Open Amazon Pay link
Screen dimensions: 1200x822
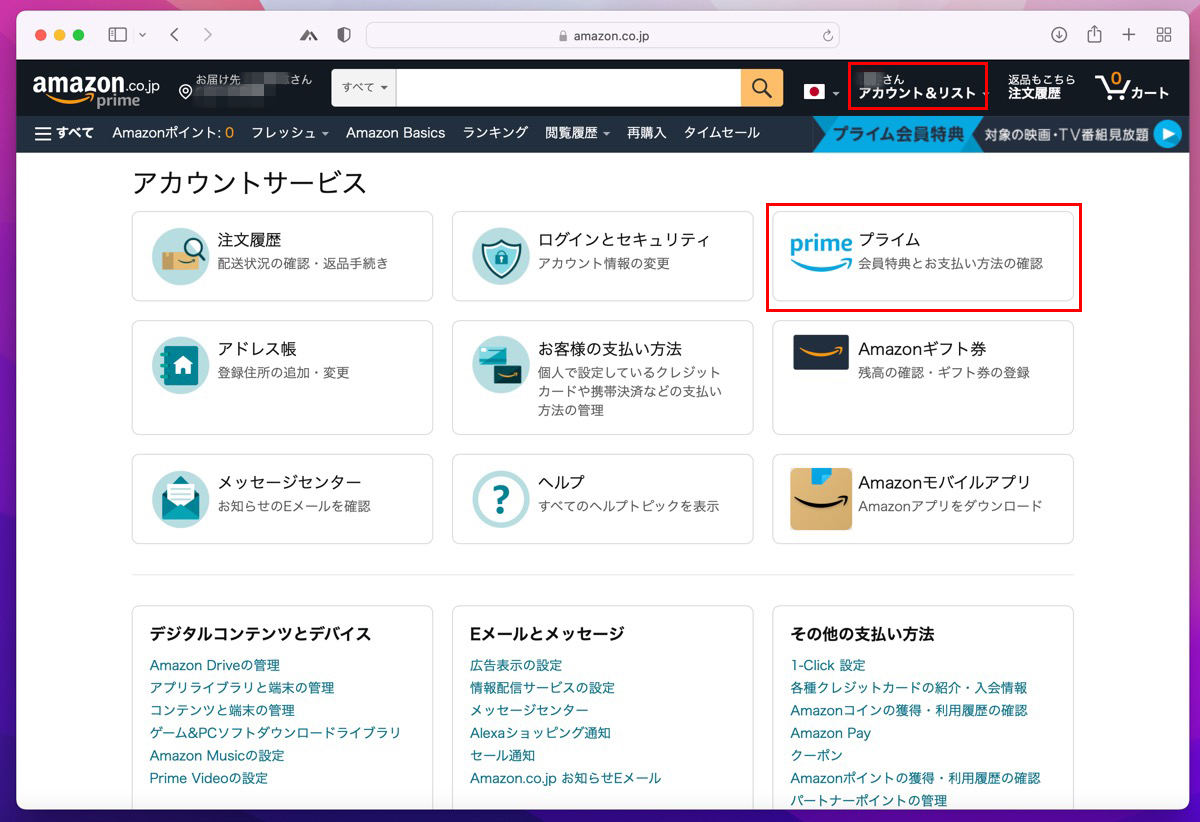[831, 733]
